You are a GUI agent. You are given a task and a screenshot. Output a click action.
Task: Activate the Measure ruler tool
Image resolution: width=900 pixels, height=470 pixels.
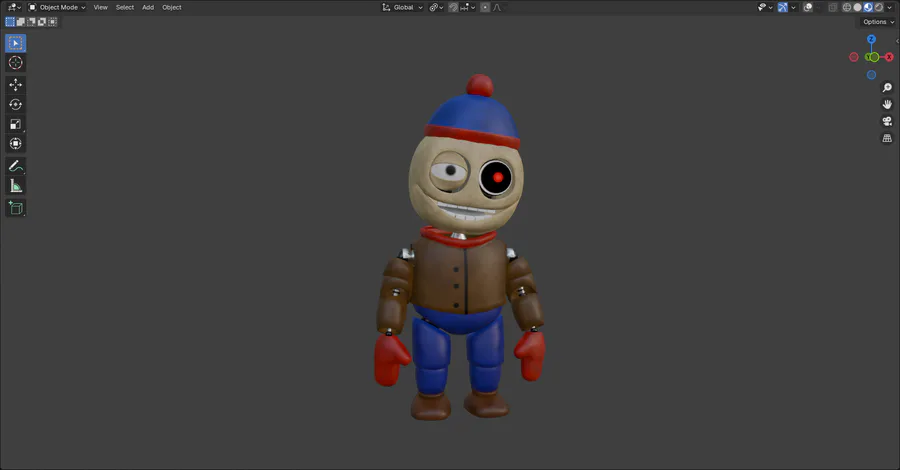pyautogui.click(x=15, y=186)
